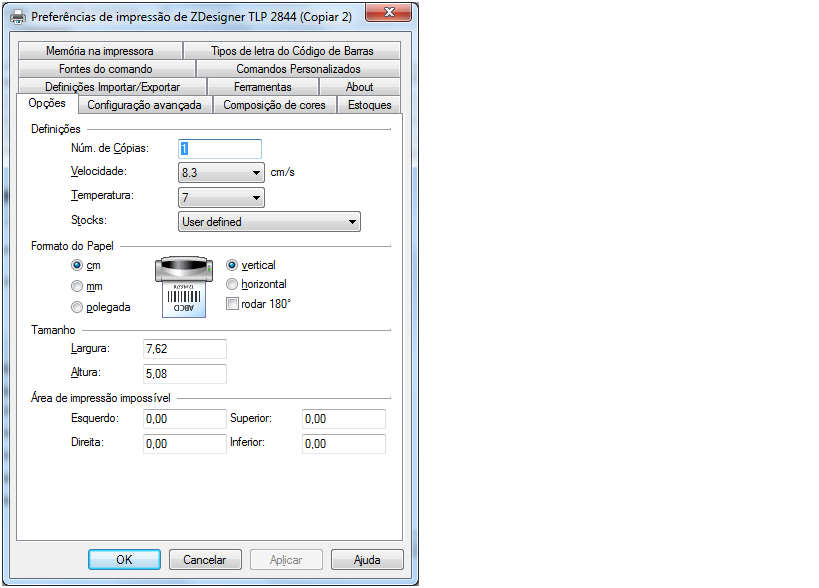Select the cm unit radio button
The image size is (819, 588).
pyautogui.click(x=77, y=265)
